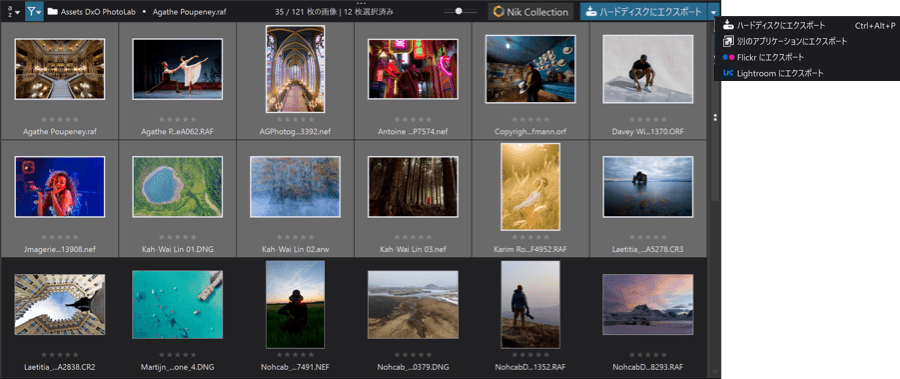Open the export dropdown arrow beside the export button
Viewport: 900px width, 379px height.
pos(713,11)
